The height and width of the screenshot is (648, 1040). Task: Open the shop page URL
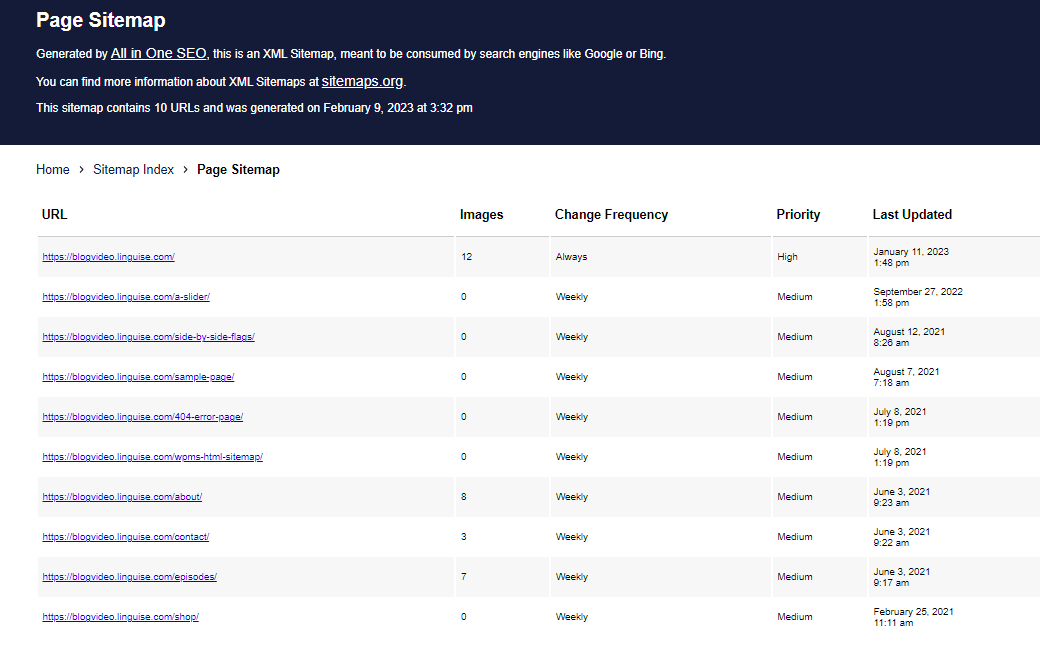pyautogui.click(x=121, y=617)
